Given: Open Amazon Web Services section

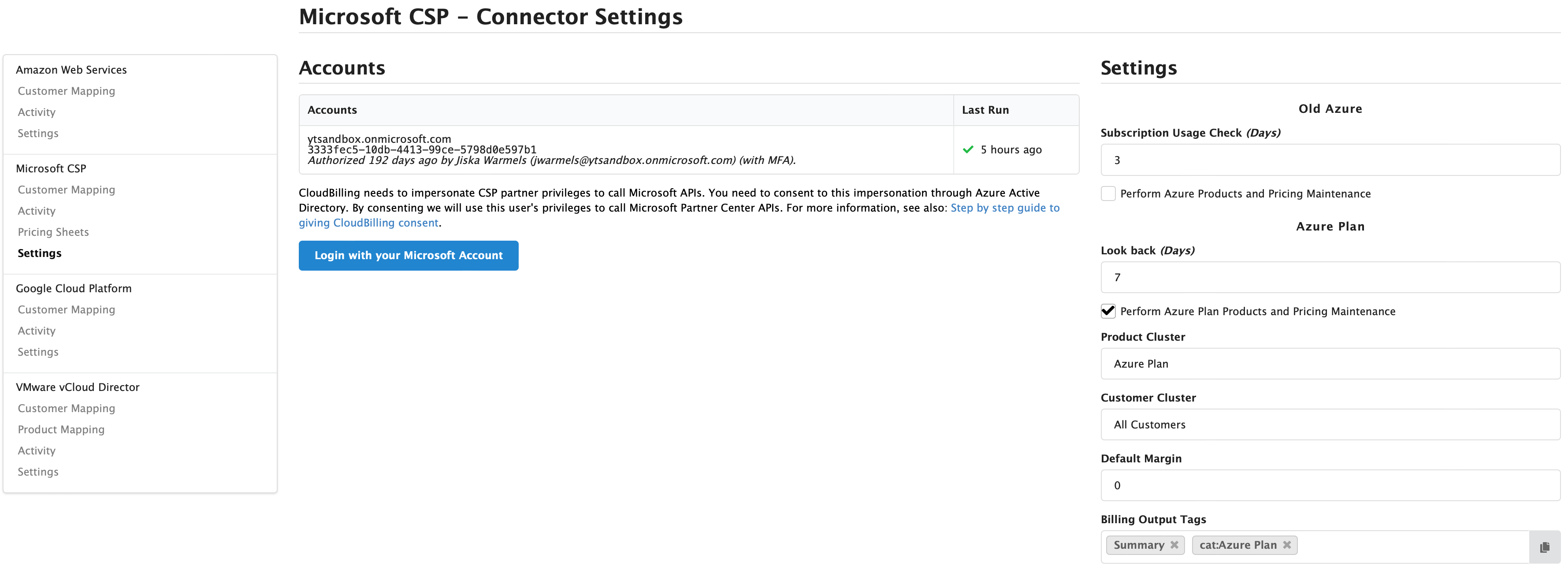Looking at the screenshot, I should [71, 69].
